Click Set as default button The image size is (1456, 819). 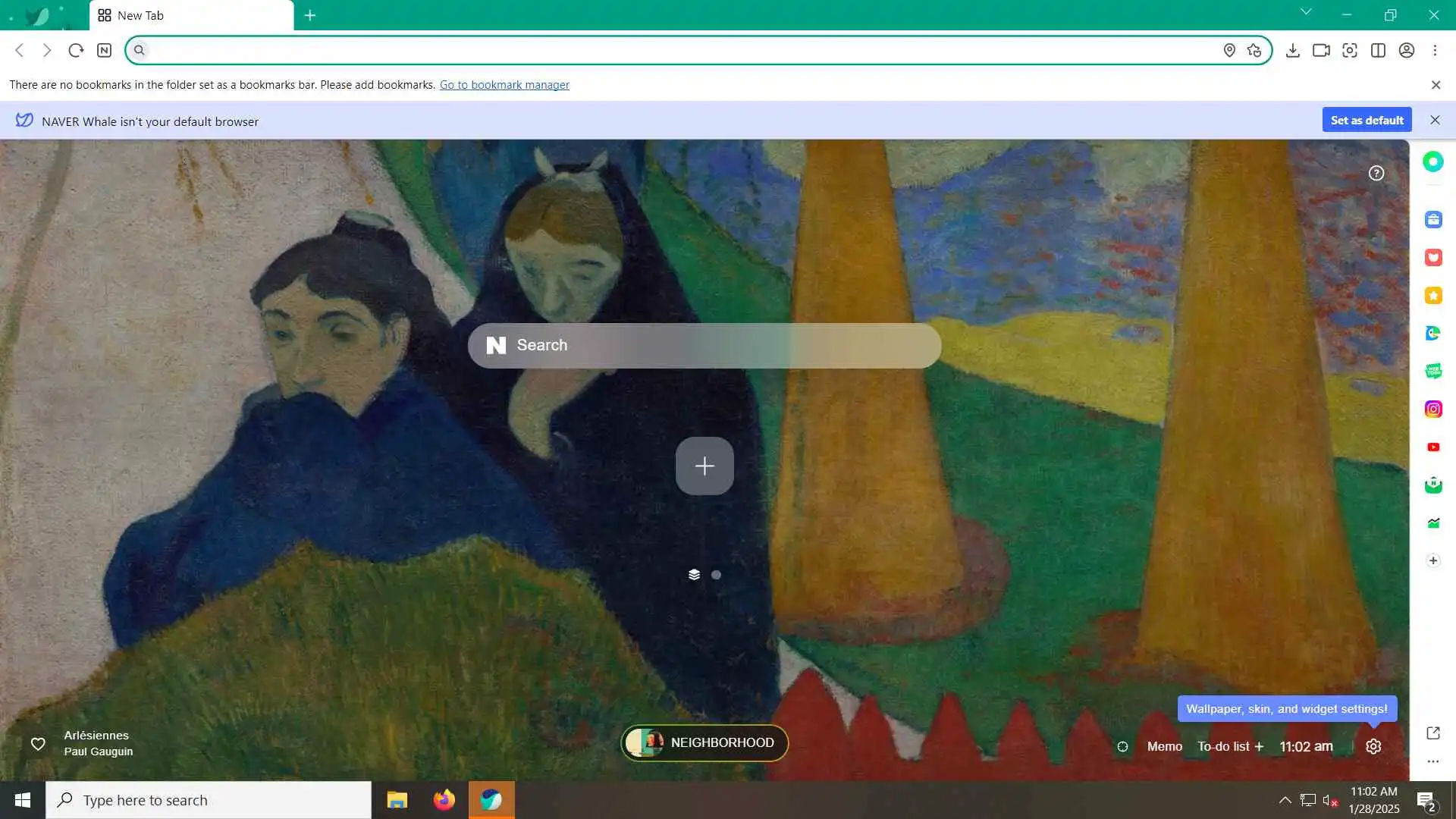tap(1367, 120)
